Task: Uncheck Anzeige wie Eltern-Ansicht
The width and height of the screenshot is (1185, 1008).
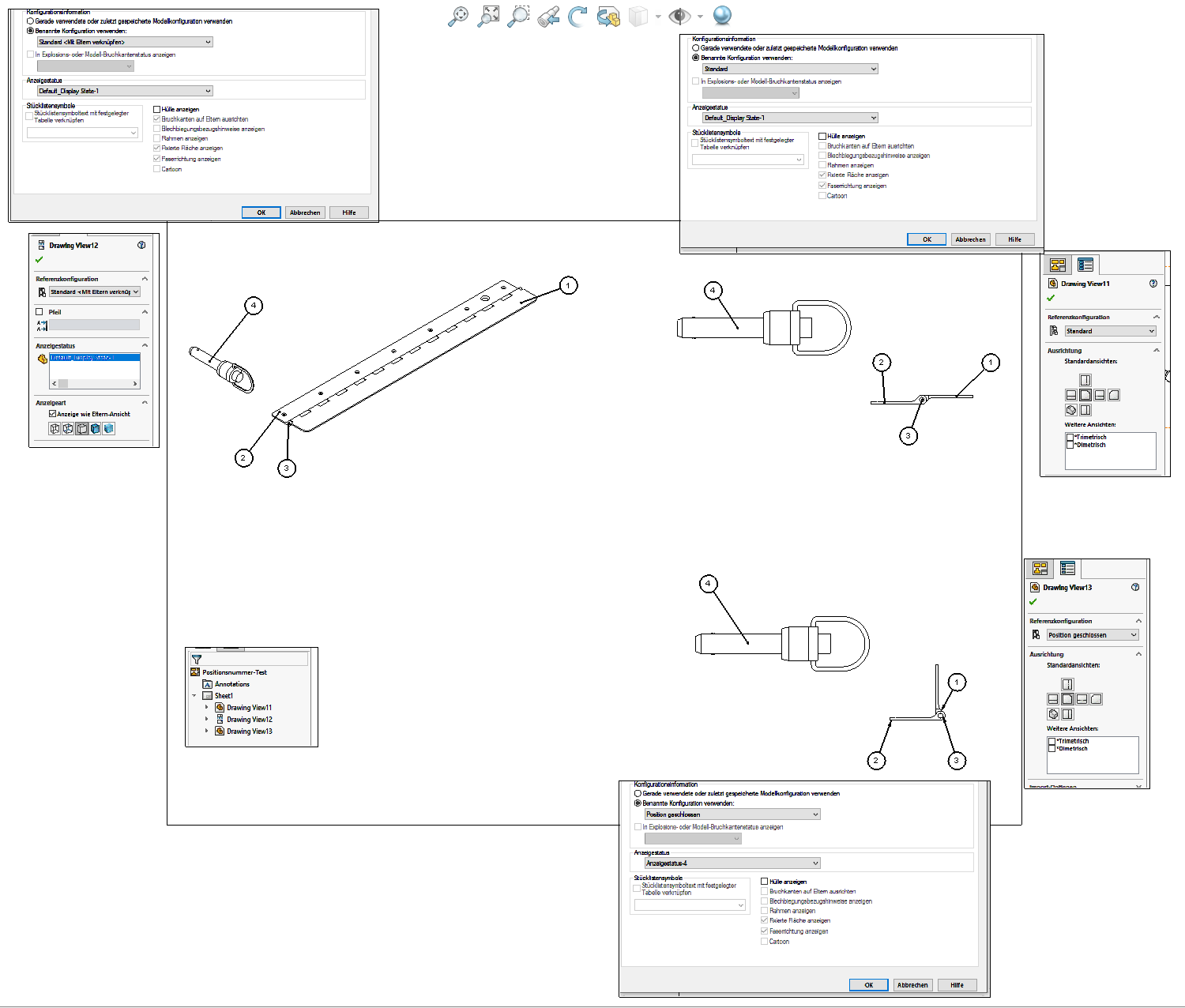Action: click(52, 414)
